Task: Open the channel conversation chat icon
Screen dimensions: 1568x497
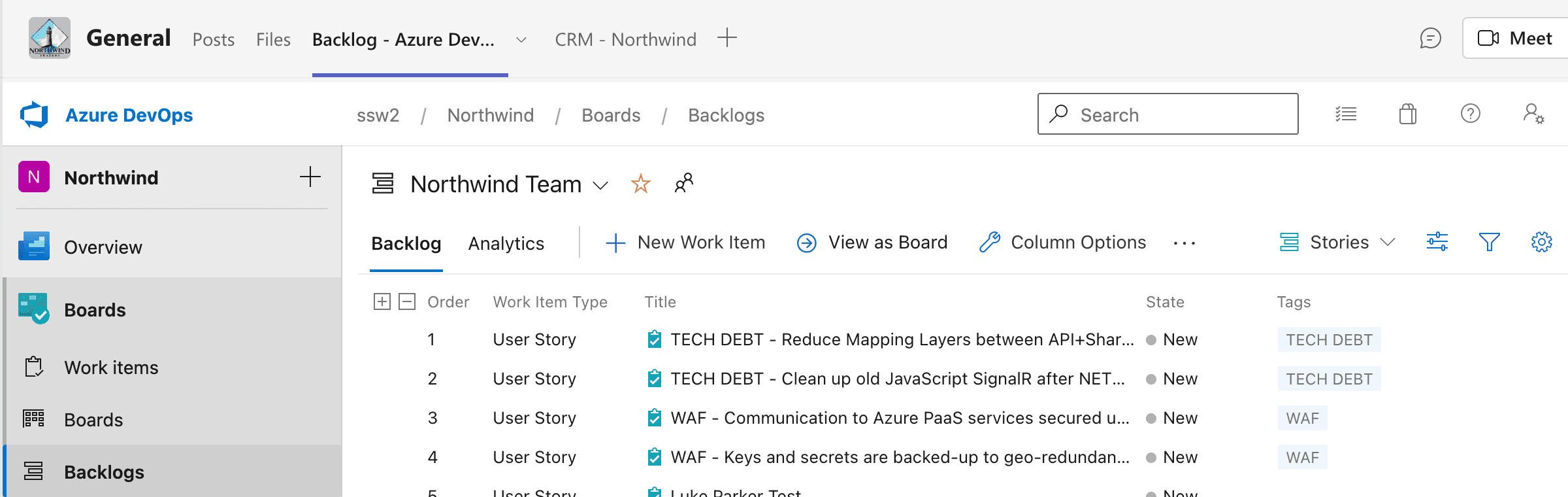Action: click(x=1430, y=39)
